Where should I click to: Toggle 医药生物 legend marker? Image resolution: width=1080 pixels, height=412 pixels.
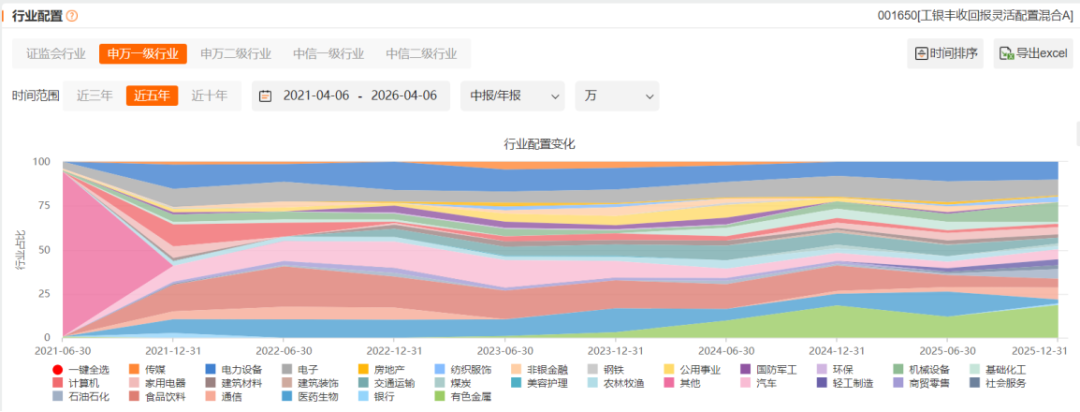coord(287,396)
